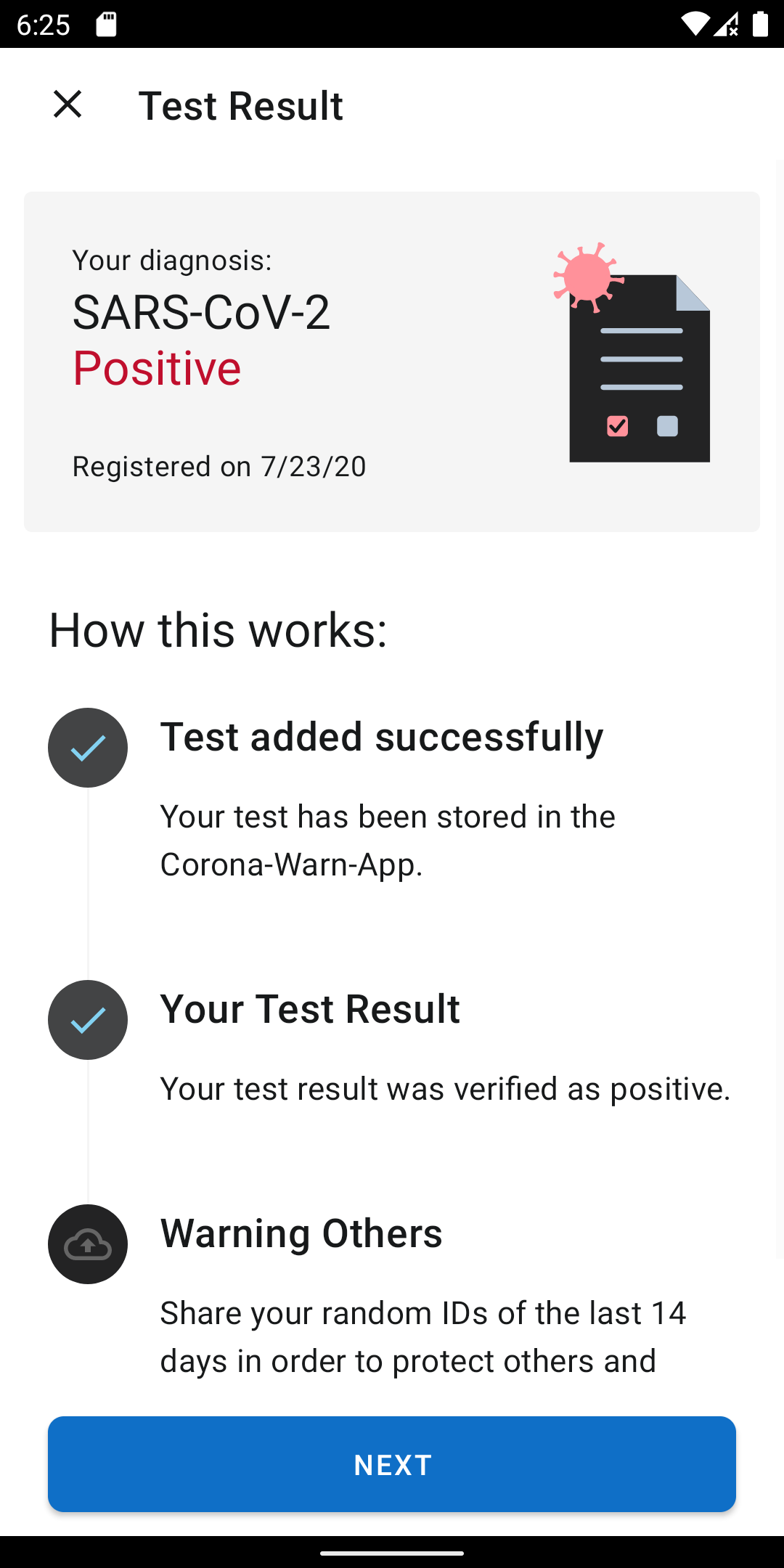The image size is (784, 1568).
Task: Tap the Test Result title text
Action: (x=240, y=106)
